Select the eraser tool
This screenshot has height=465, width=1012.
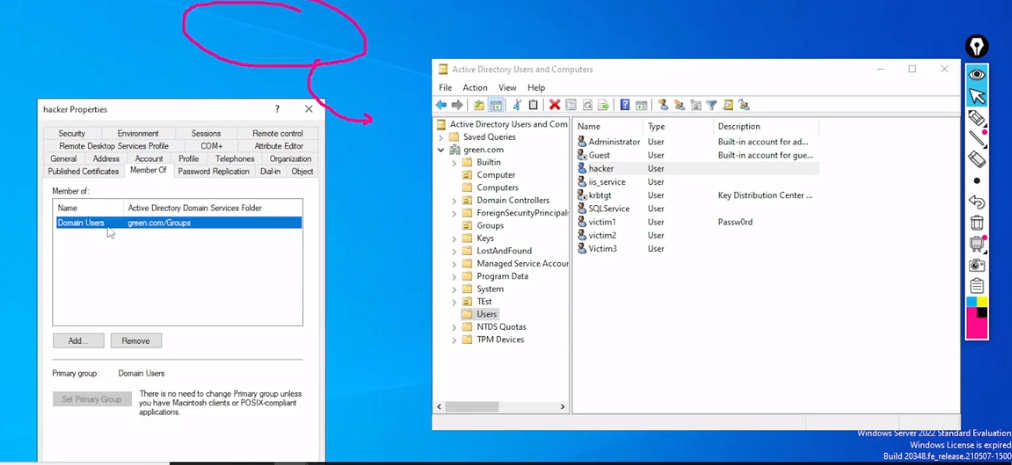[977, 160]
